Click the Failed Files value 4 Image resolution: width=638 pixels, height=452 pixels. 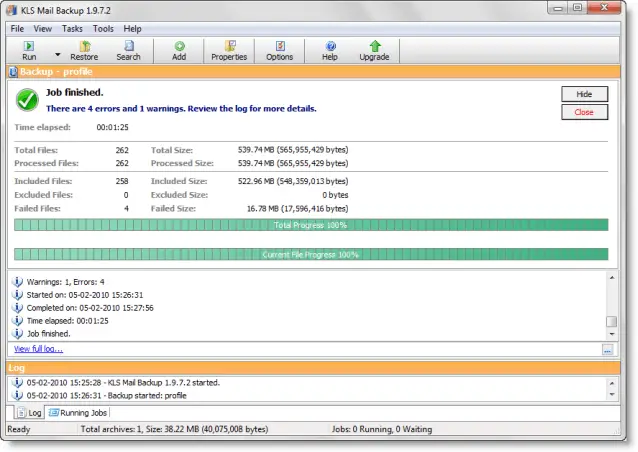tap(126, 209)
